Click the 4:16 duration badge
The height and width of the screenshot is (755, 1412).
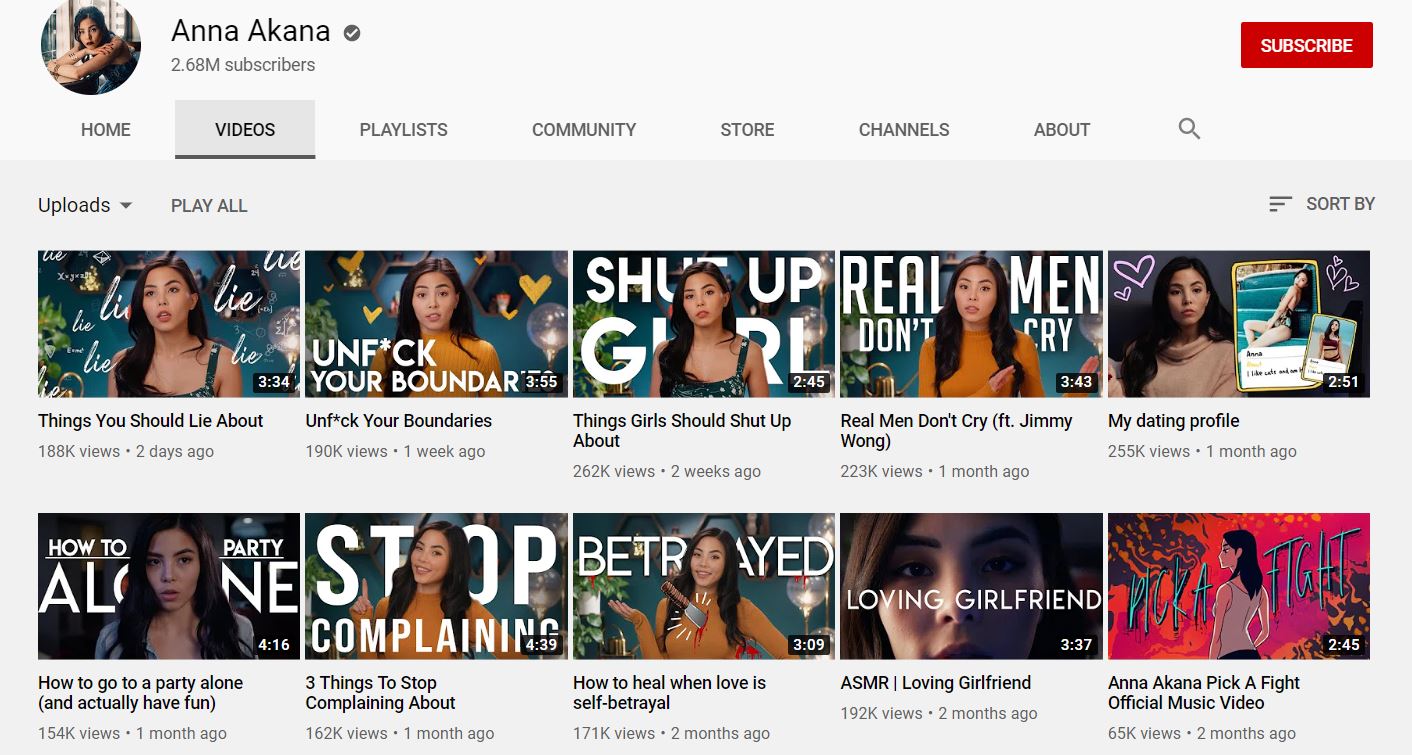tap(274, 644)
